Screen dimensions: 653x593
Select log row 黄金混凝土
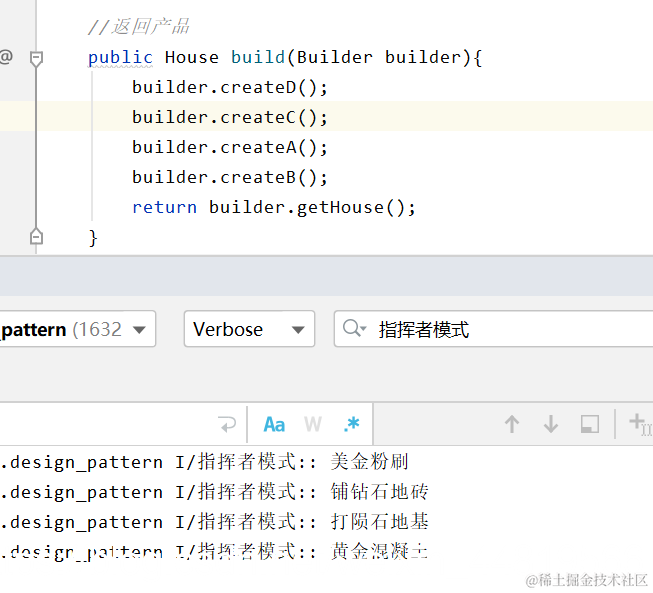click(214, 552)
